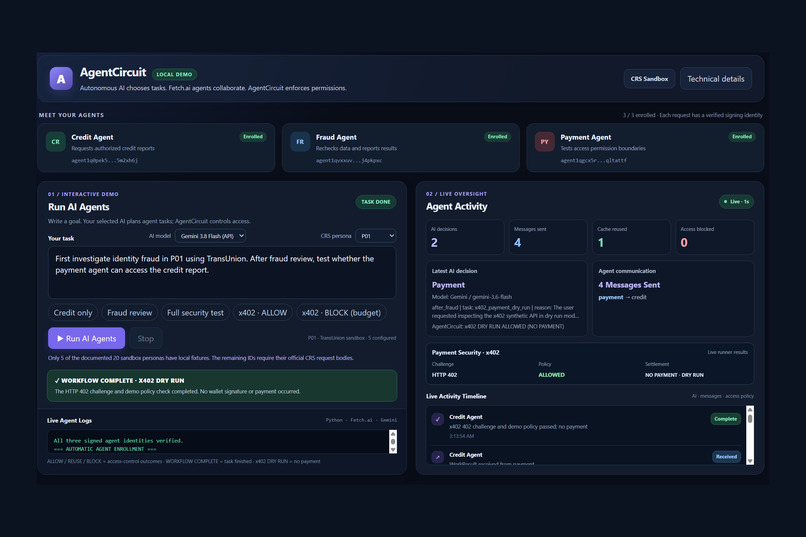Click the Fraud Agent address text
This screenshot has width=806, height=537.
[349, 160]
